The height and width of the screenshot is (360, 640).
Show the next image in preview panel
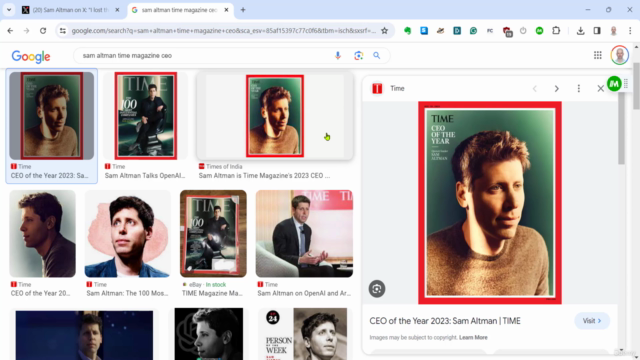coord(556,89)
